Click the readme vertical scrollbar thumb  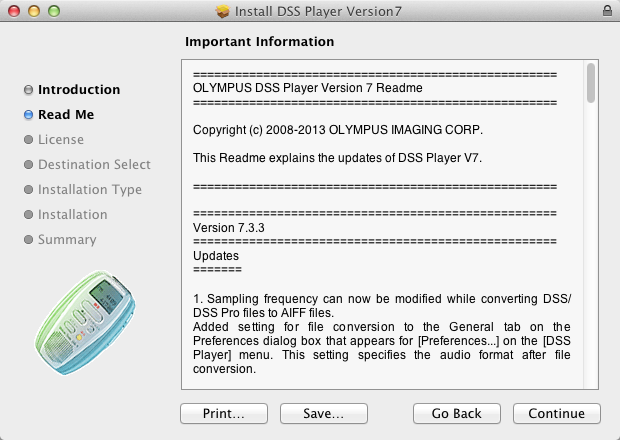[x=591, y=83]
